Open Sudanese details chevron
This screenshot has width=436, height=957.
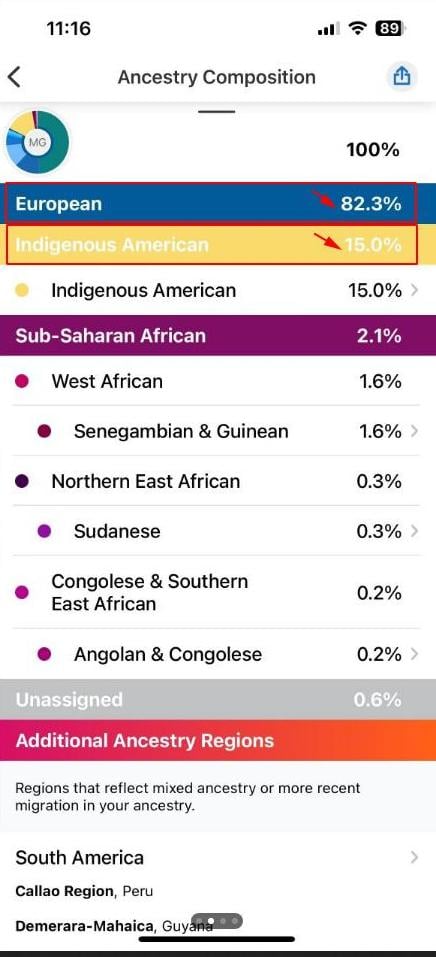(x=415, y=531)
